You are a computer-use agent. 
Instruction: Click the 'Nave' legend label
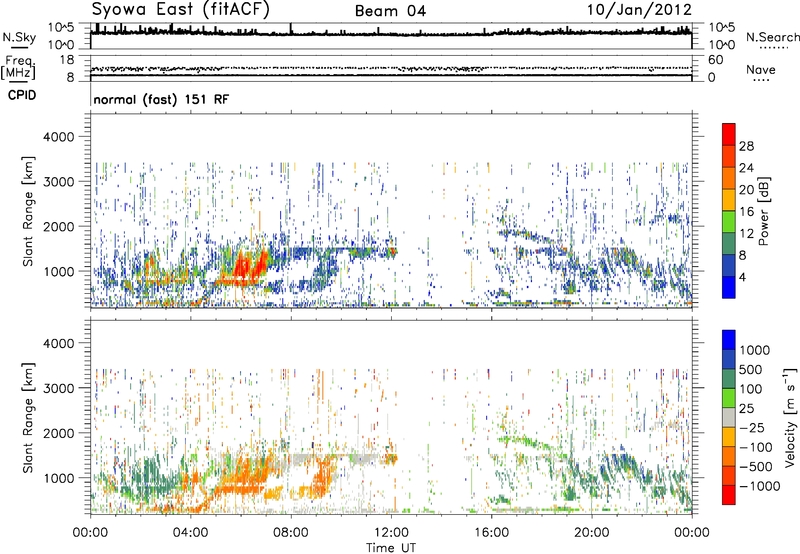(x=761, y=69)
